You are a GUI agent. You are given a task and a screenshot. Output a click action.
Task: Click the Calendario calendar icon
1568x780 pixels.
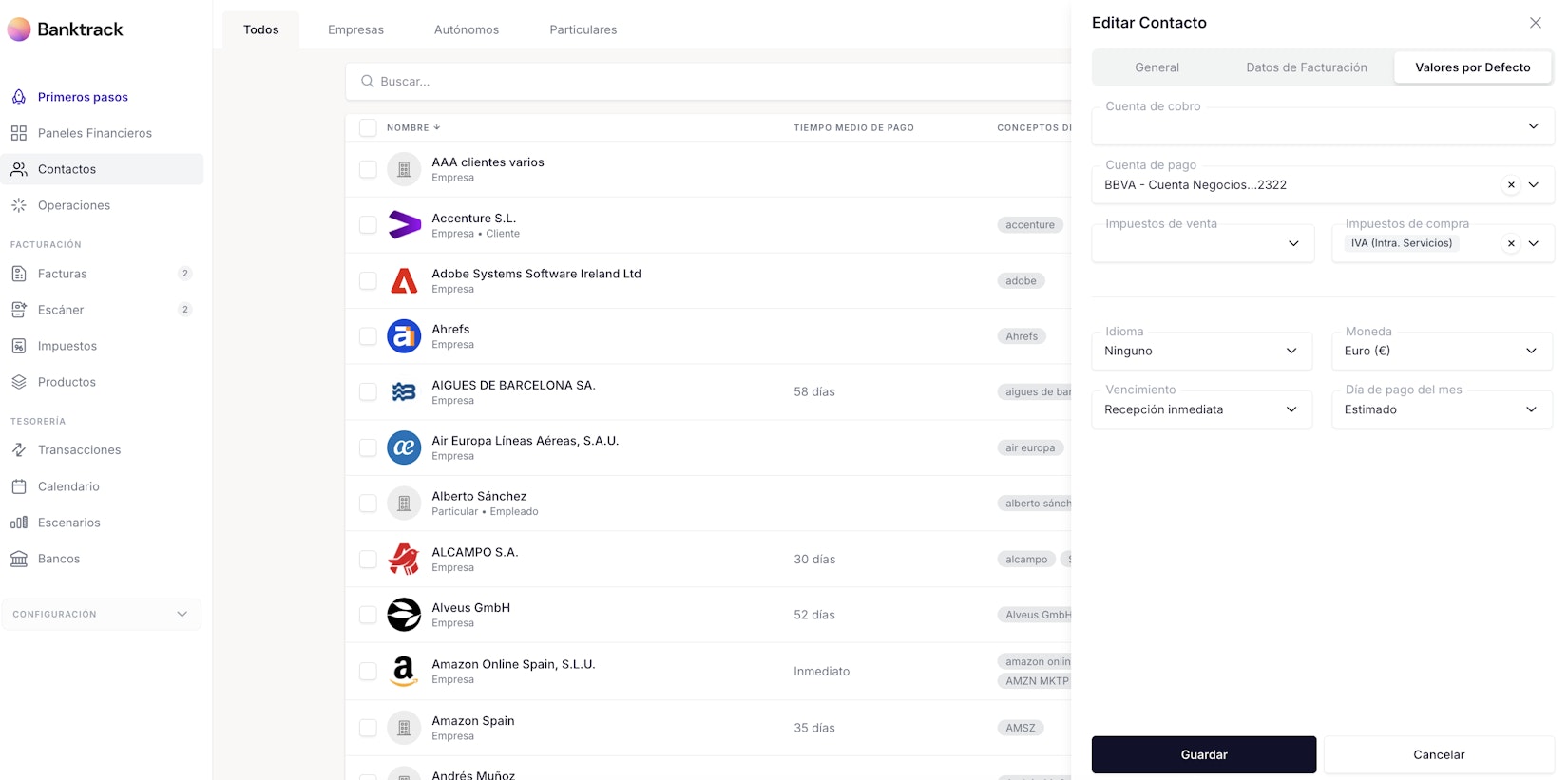coord(19,486)
